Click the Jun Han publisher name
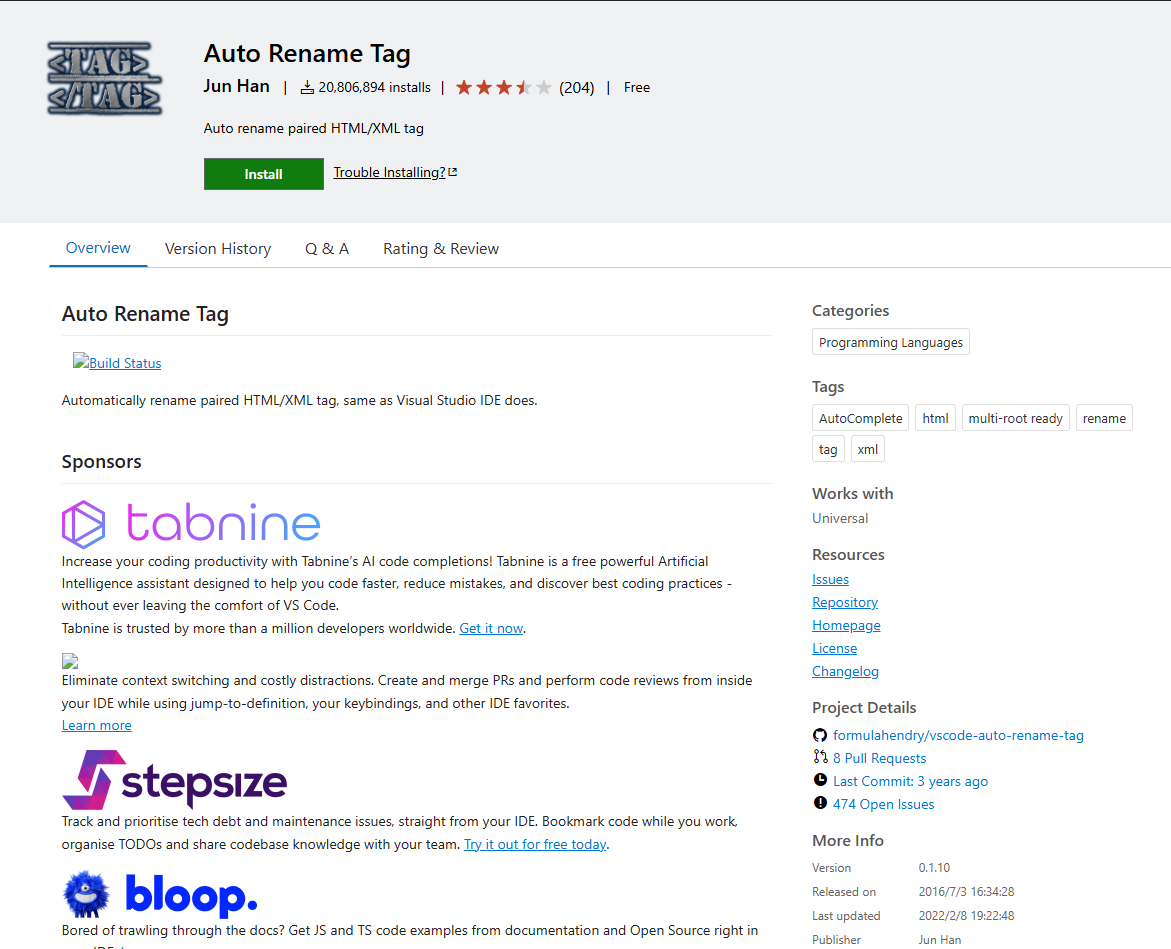 tap(236, 87)
